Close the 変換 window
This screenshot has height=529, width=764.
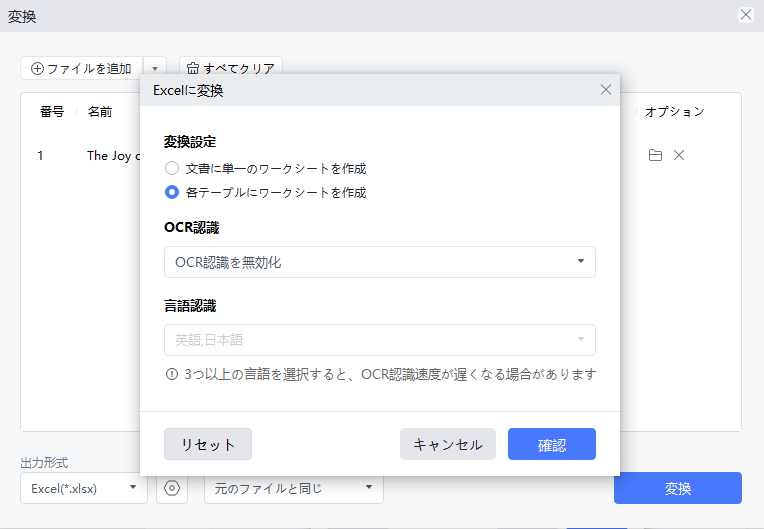coord(745,15)
